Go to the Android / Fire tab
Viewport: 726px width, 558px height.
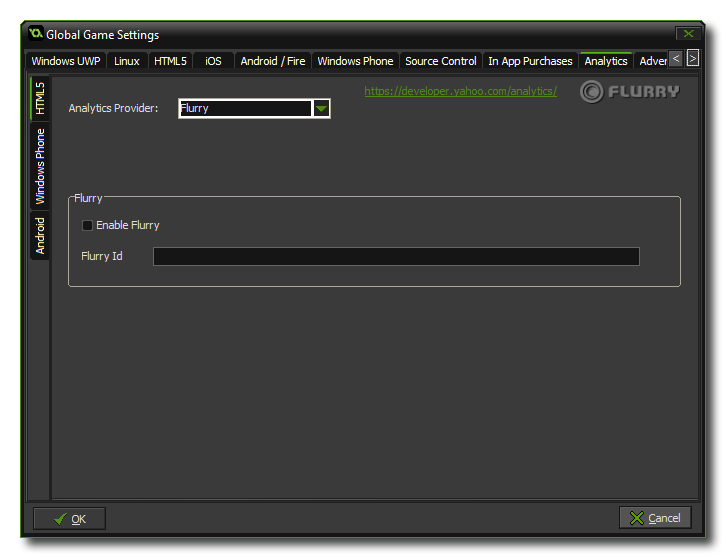(x=273, y=61)
